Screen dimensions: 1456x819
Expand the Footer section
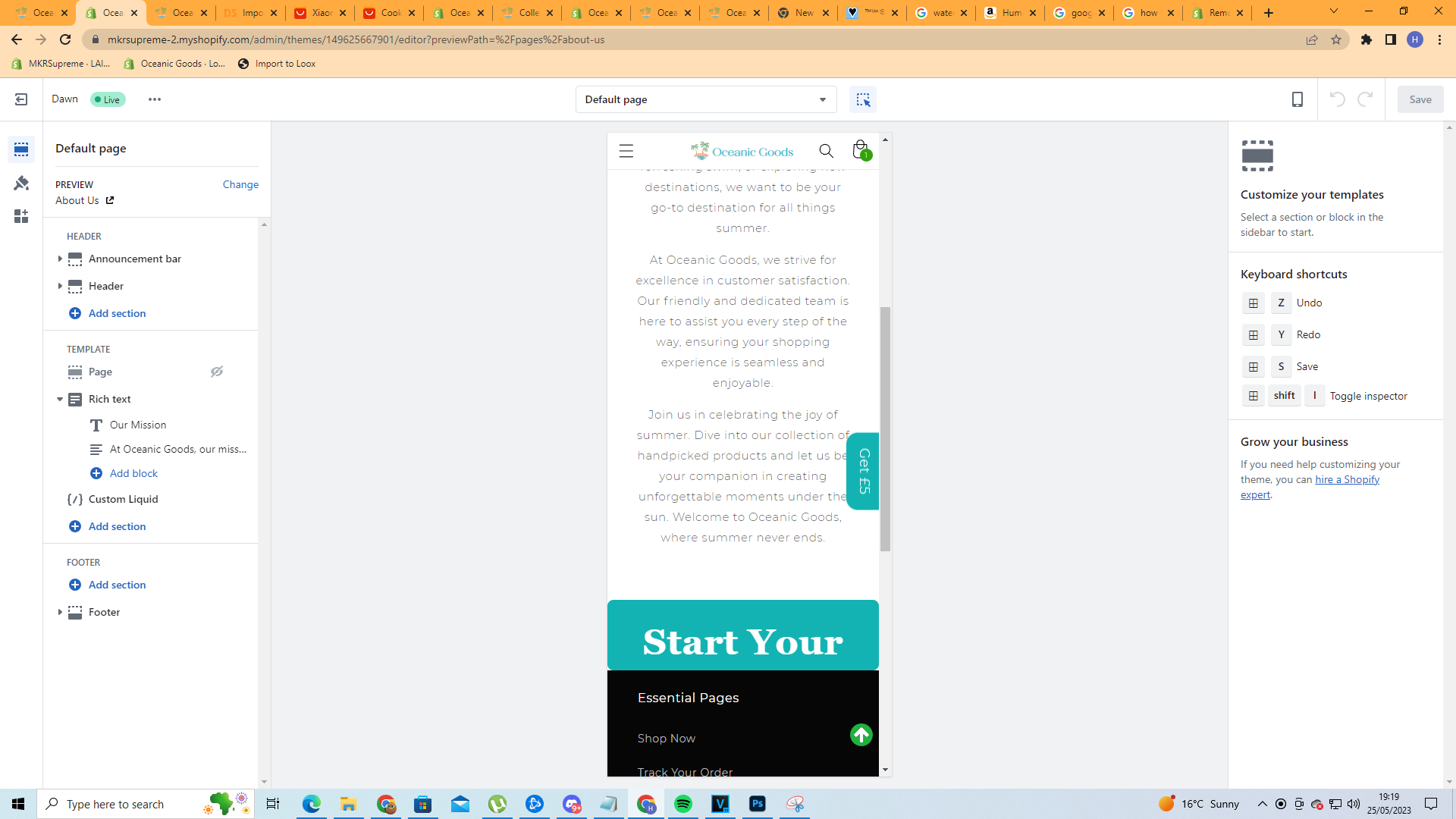[x=60, y=612]
